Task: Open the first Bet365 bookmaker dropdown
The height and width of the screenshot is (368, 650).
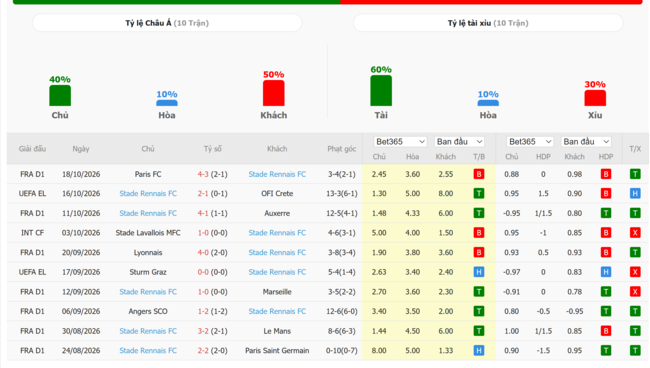Action: pyautogui.click(x=400, y=142)
